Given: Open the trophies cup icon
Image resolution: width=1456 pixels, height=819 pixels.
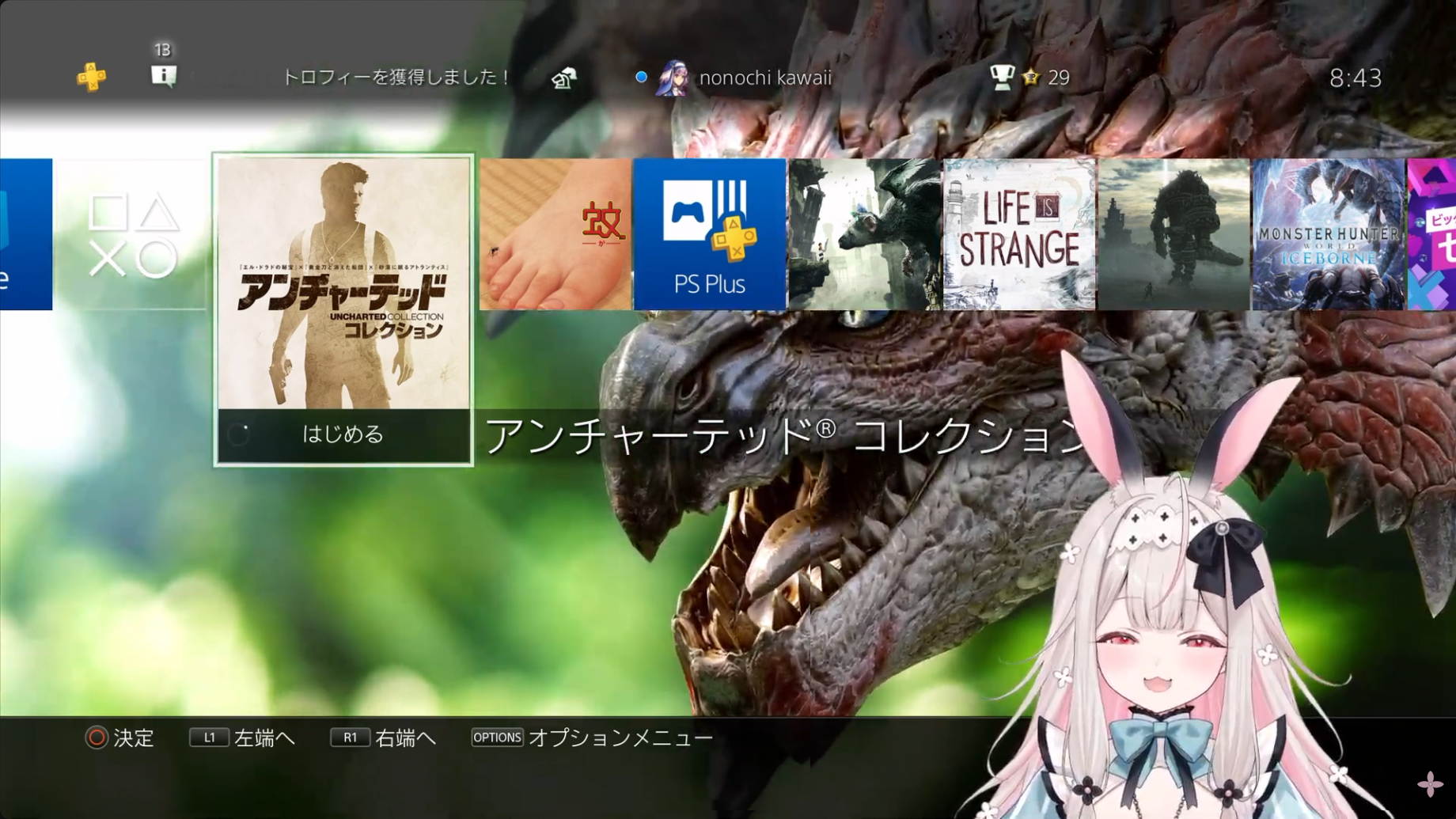Looking at the screenshot, I should [1002, 77].
